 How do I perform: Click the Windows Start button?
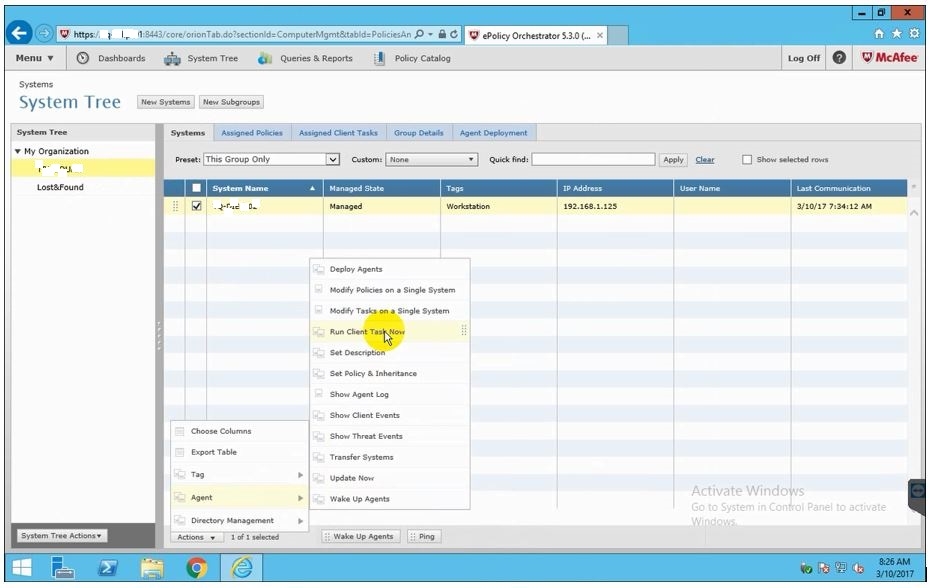22,568
